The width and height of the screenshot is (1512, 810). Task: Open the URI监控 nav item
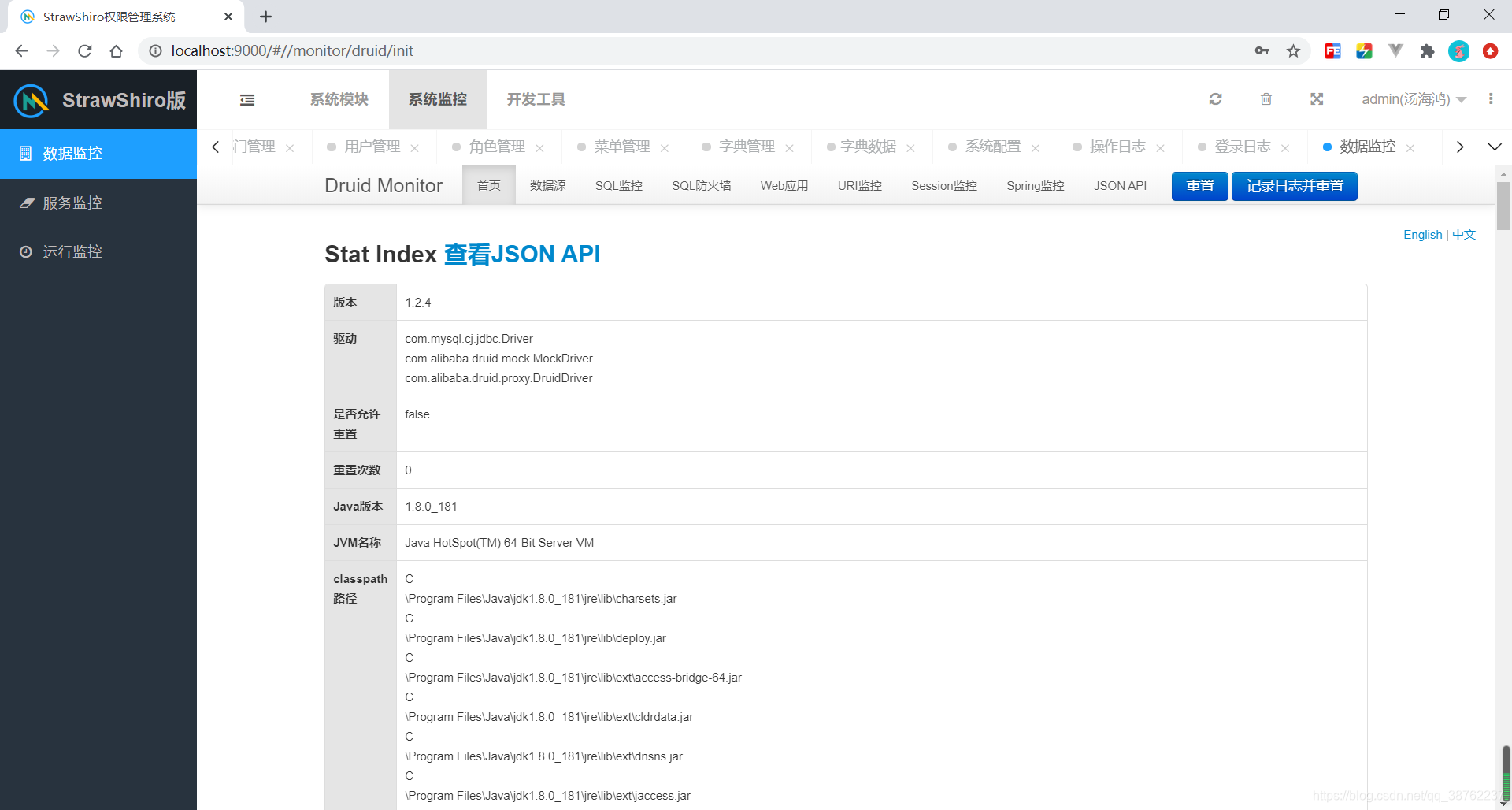(860, 185)
